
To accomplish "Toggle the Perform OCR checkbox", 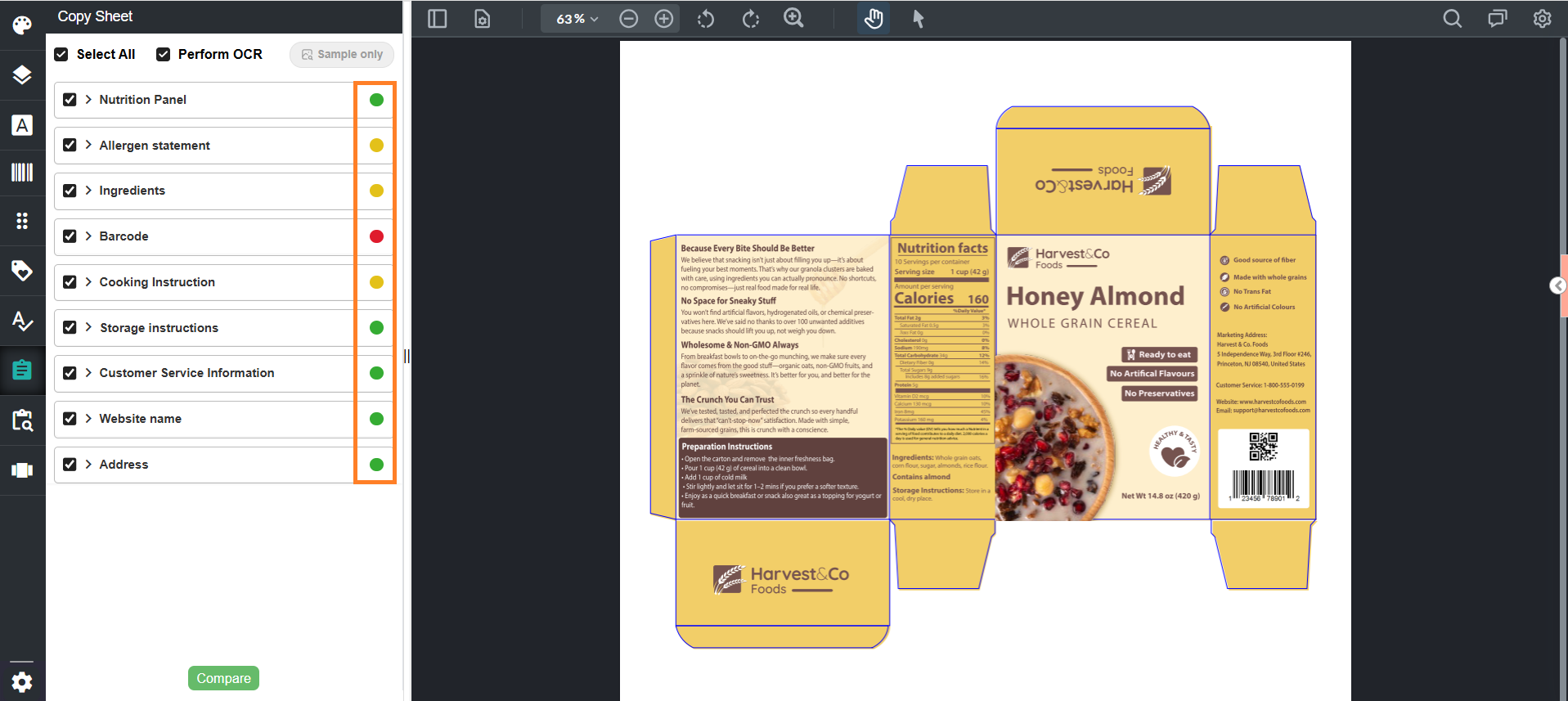I will pos(163,54).
